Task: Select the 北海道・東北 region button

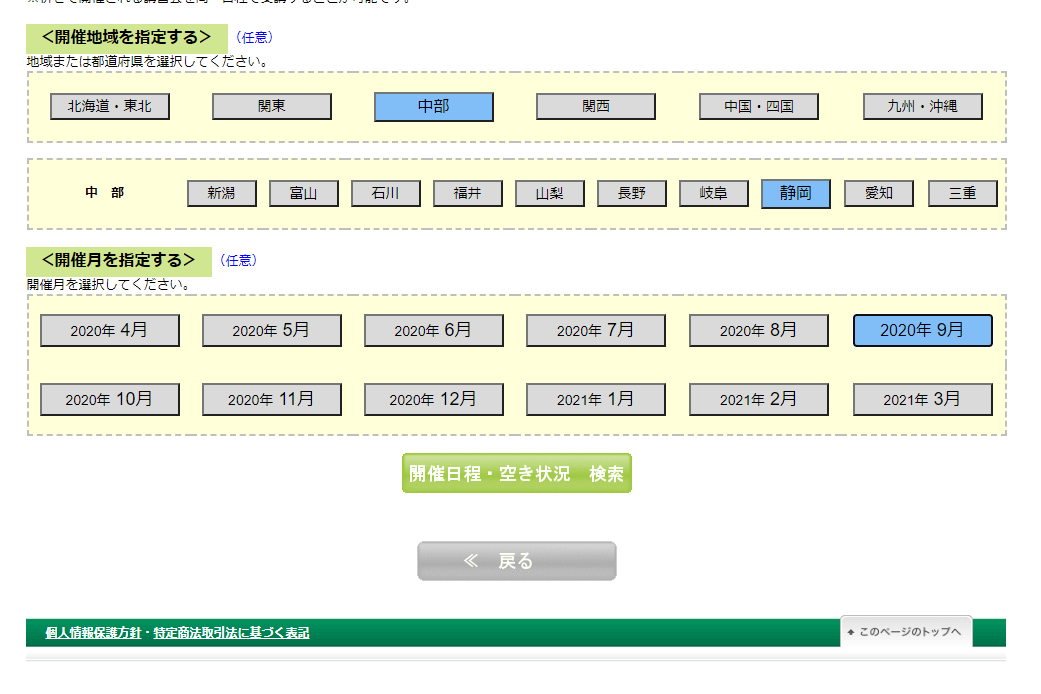Action: coord(110,106)
